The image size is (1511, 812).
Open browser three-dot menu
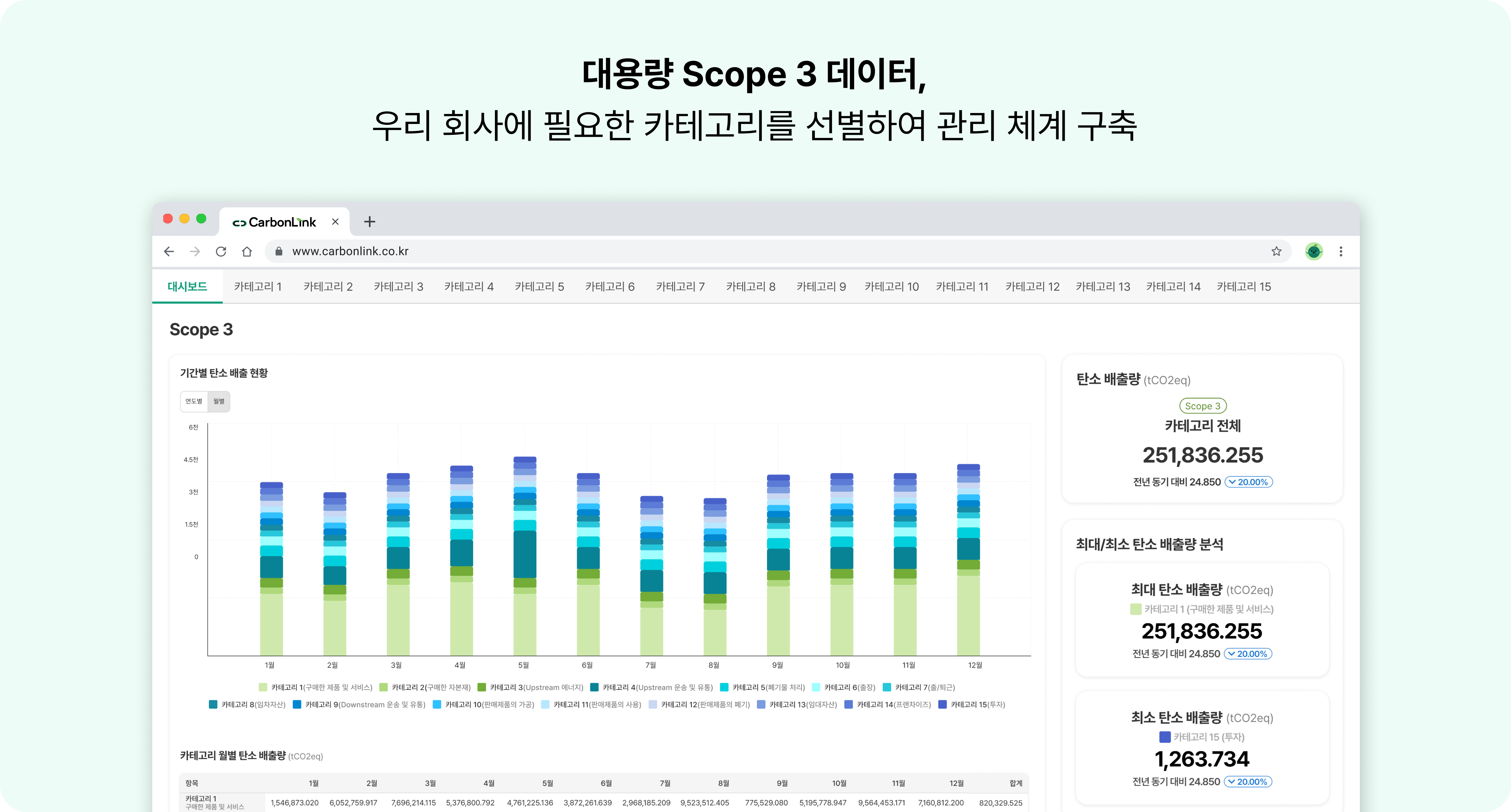[1341, 251]
